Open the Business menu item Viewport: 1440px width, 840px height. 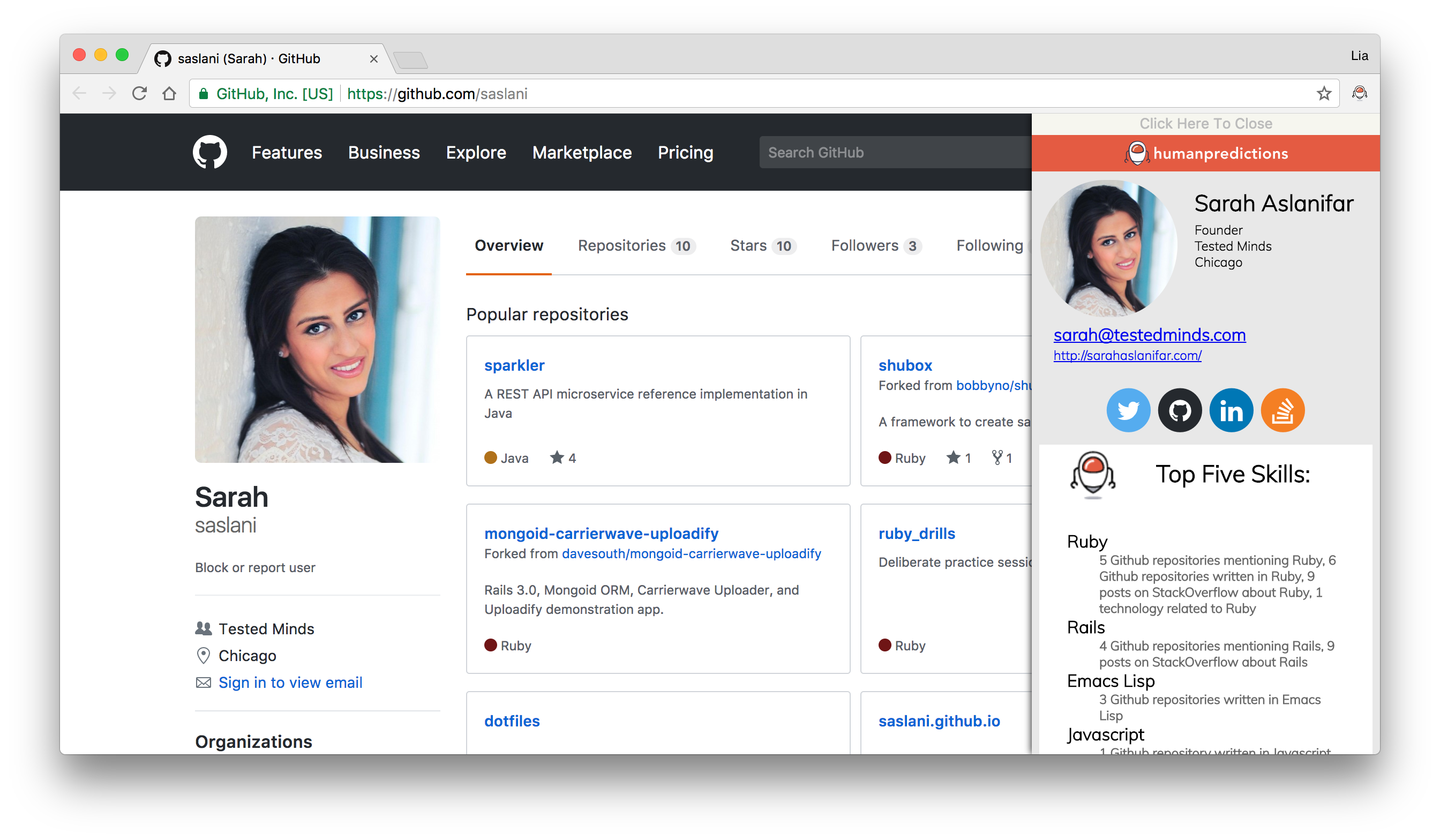pos(384,153)
